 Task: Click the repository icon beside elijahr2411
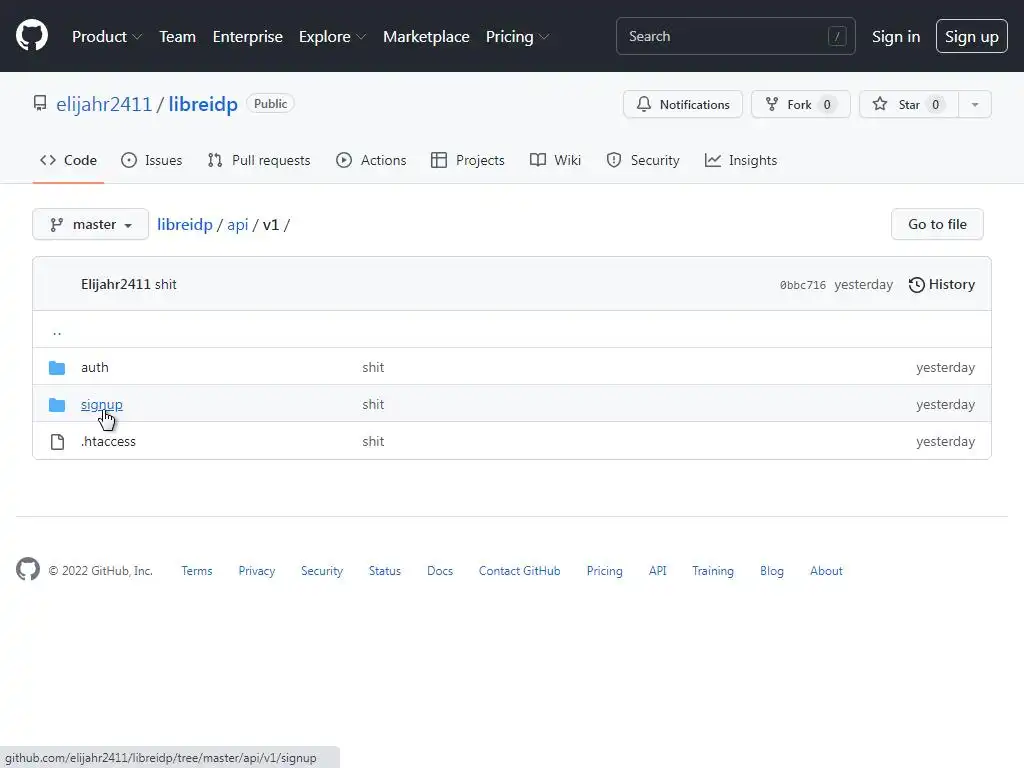click(40, 103)
